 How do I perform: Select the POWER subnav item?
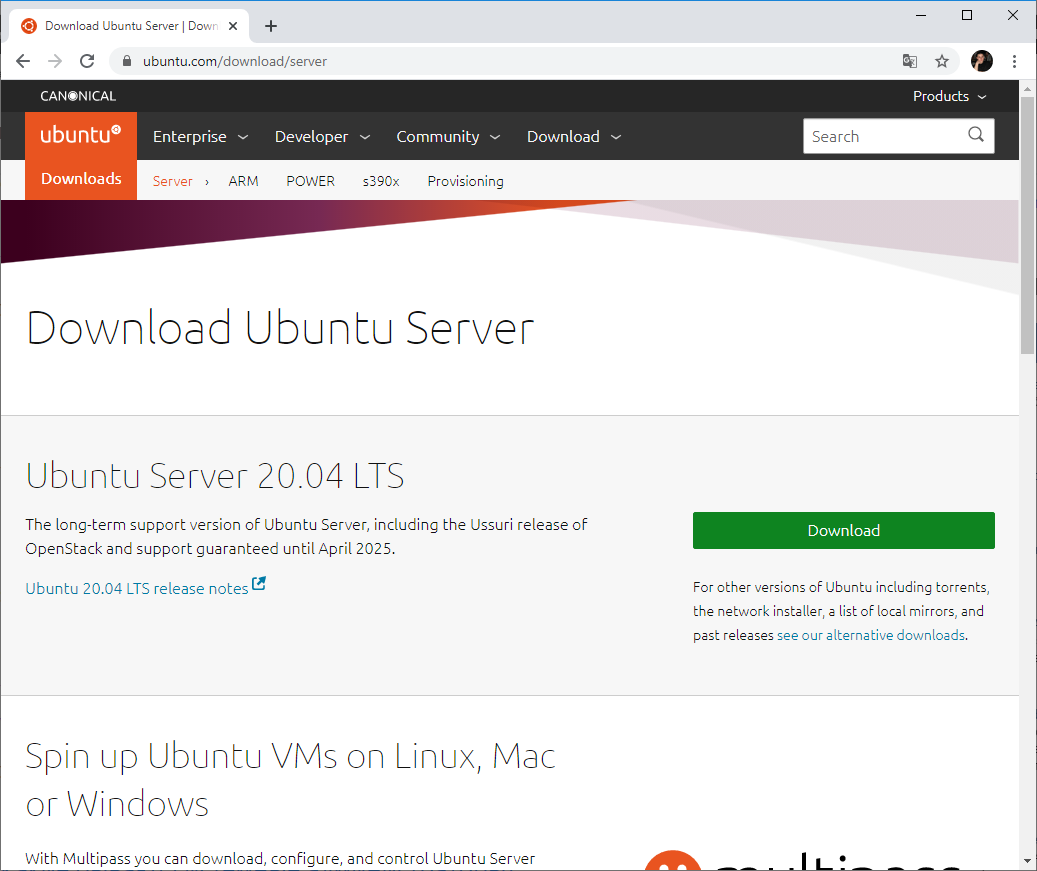click(310, 181)
